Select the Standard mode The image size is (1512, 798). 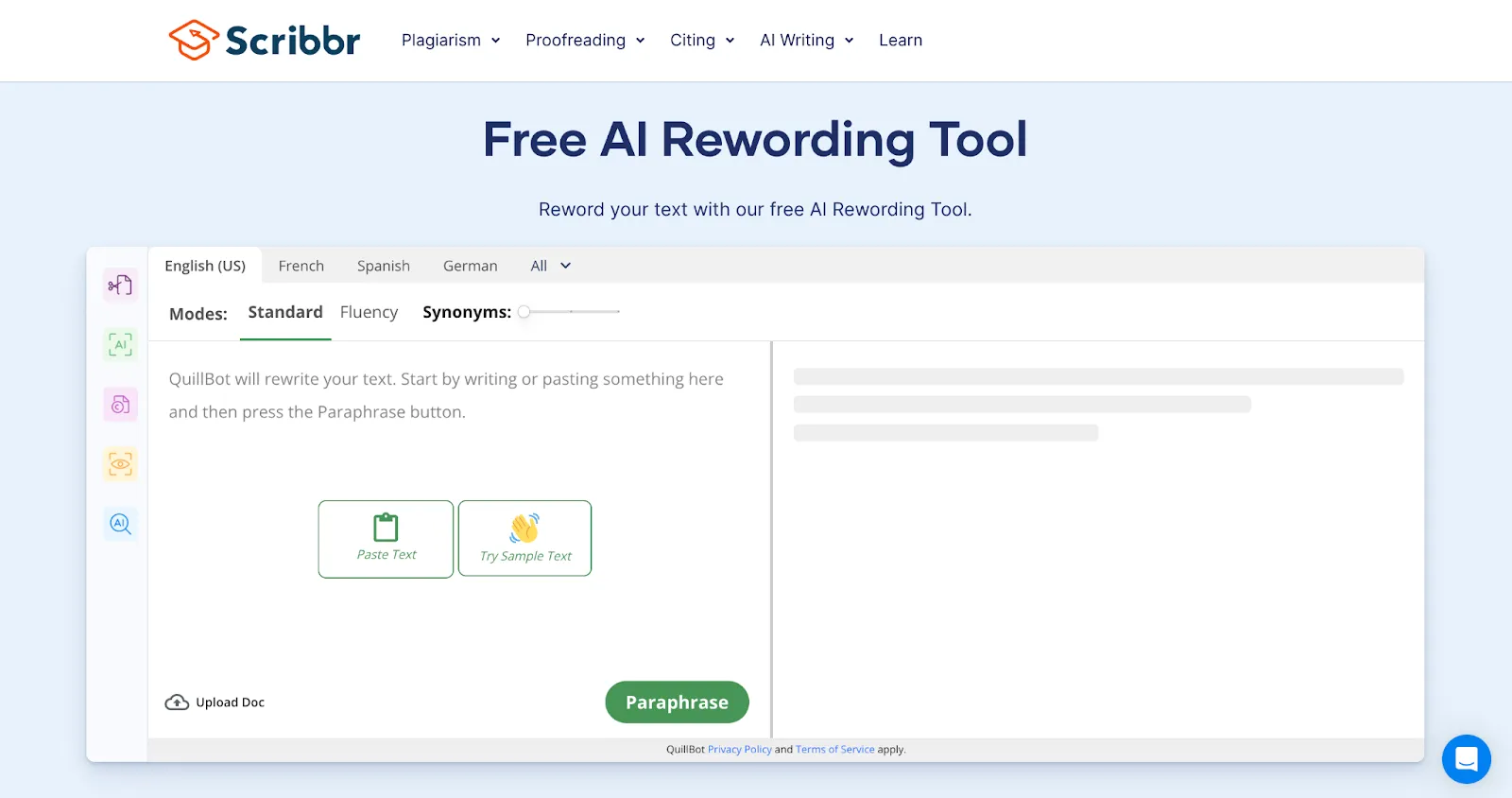[x=285, y=312]
